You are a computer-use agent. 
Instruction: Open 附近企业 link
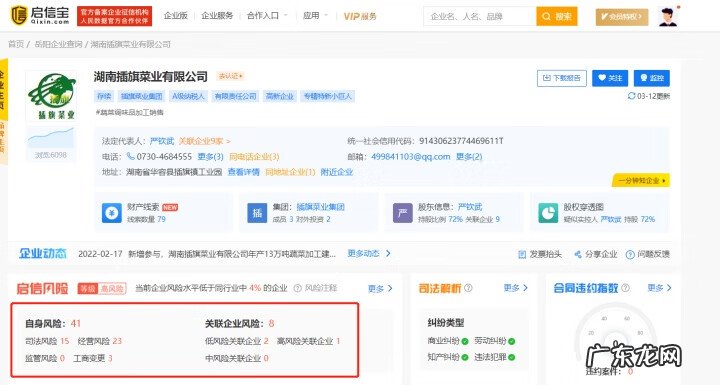point(337,172)
